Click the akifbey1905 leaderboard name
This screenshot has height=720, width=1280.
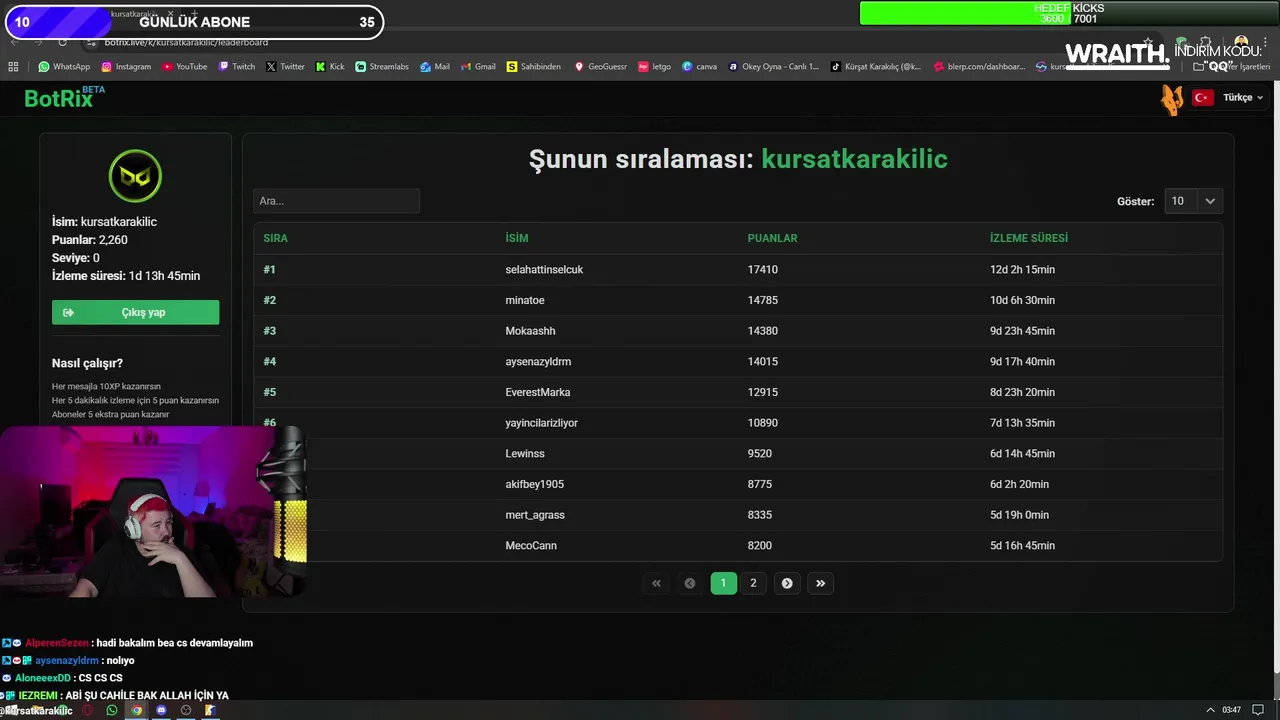tap(535, 484)
